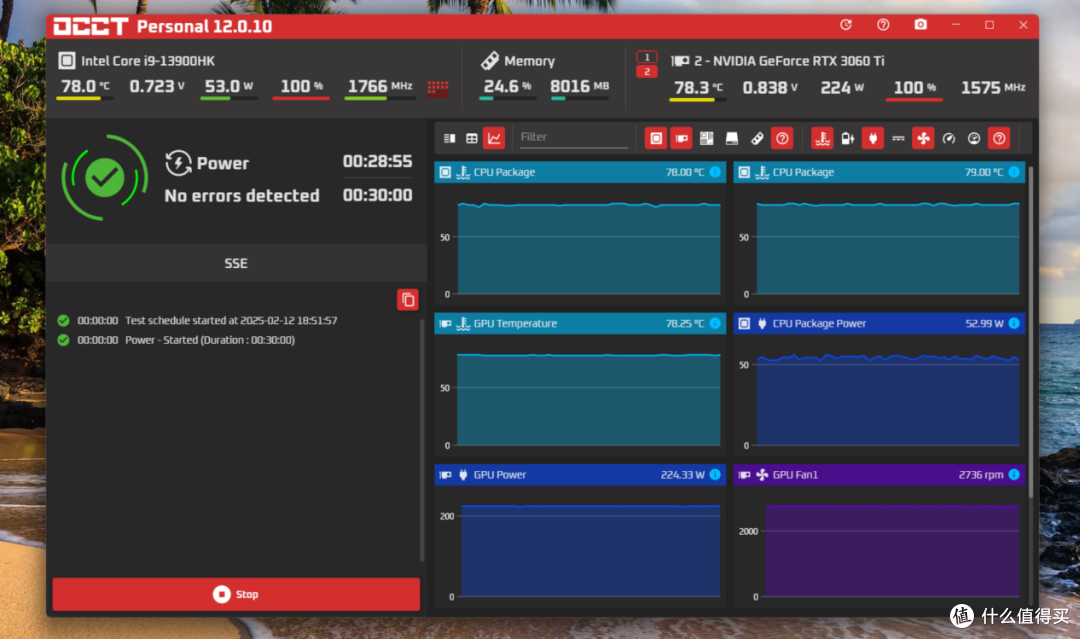Toggle the voltage battery sensor filter
The height and width of the screenshot is (639, 1080).
848,138
